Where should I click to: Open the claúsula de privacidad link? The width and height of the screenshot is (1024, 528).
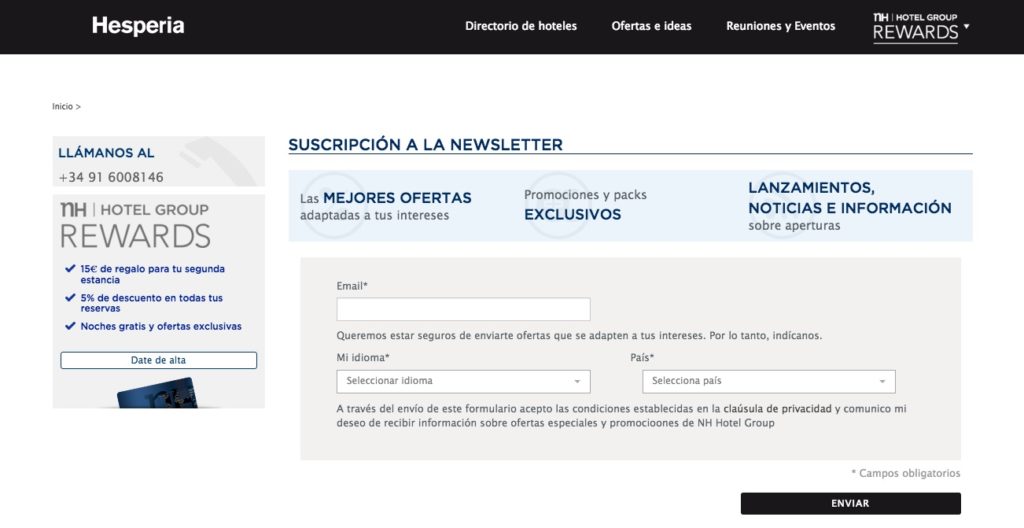pos(777,409)
